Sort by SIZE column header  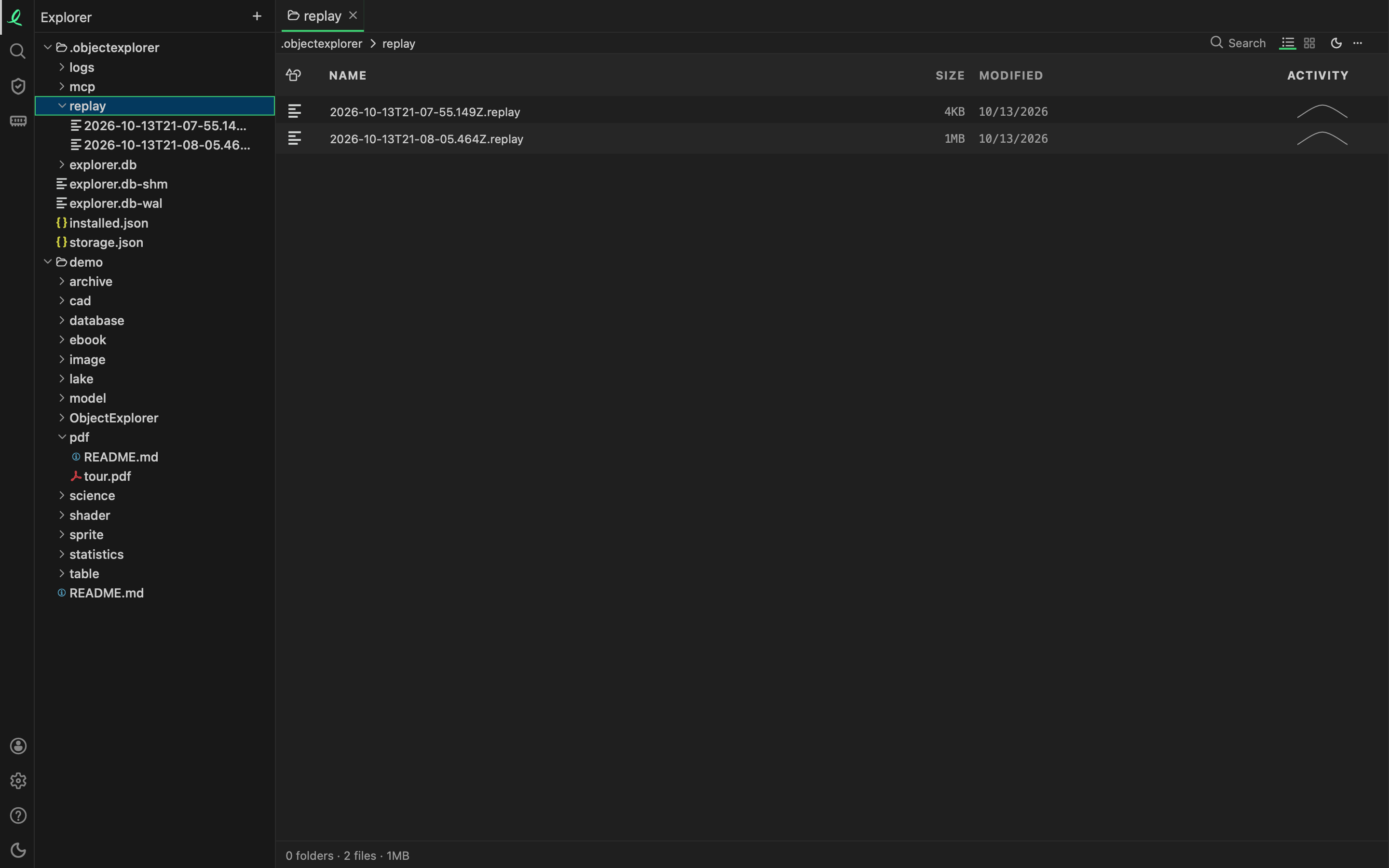click(950, 75)
